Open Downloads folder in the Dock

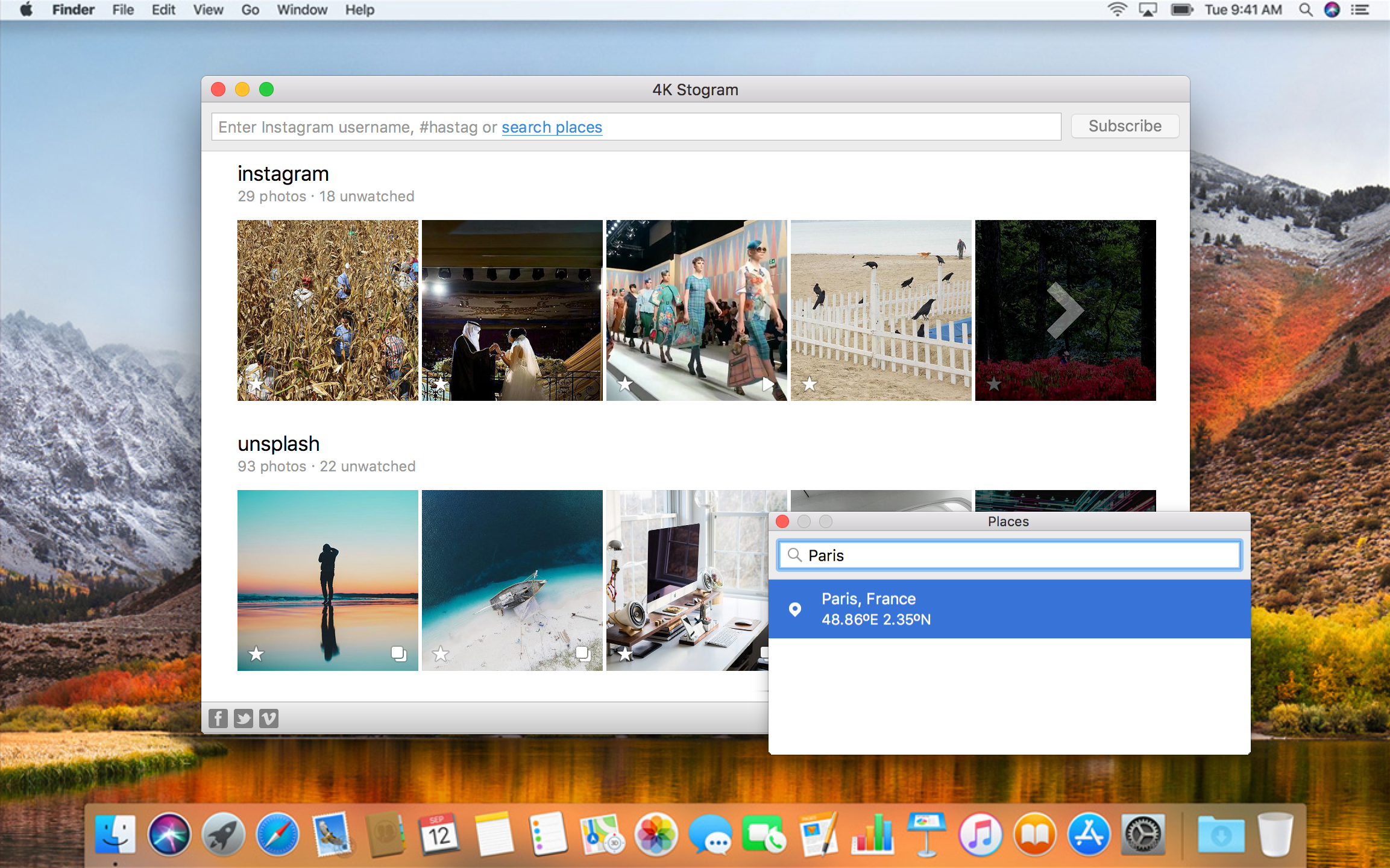pyautogui.click(x=1221, y=834)
